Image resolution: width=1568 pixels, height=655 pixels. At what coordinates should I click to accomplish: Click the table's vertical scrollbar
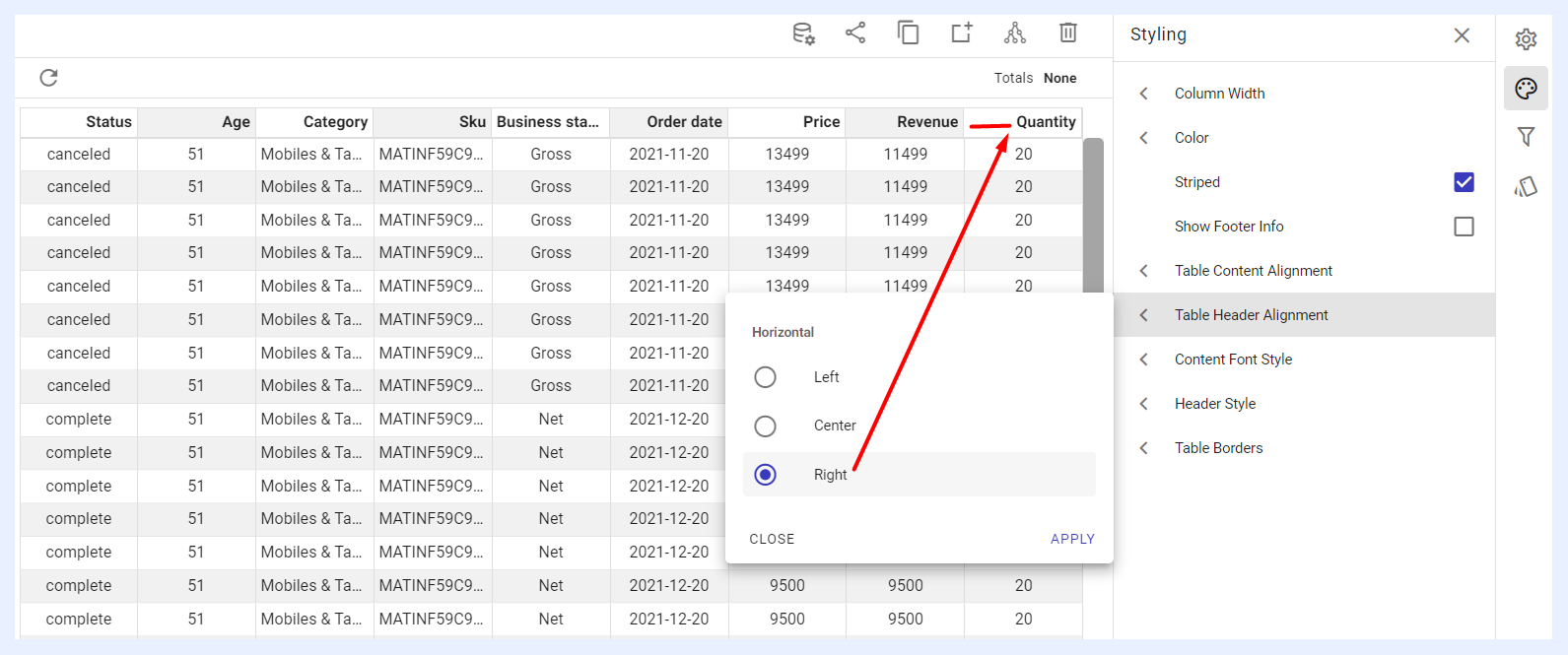coord(1093,216)
